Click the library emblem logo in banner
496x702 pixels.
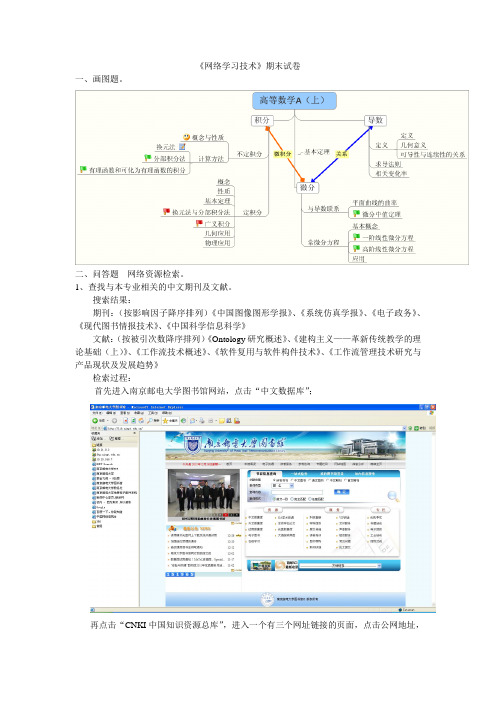(x=193, y=445)
